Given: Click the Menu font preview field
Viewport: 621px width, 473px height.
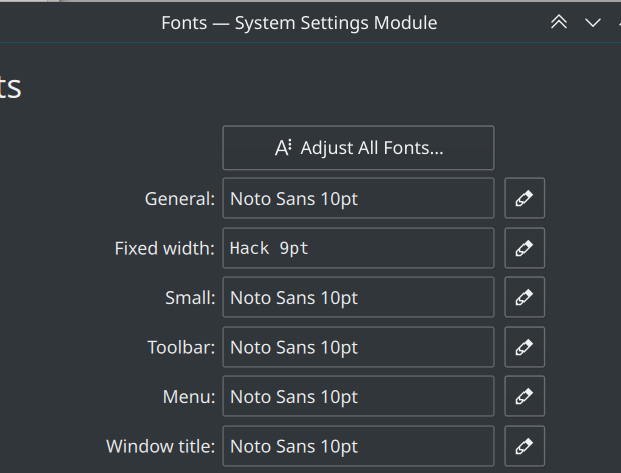Looking at the screenshot, I should point(358,396).
